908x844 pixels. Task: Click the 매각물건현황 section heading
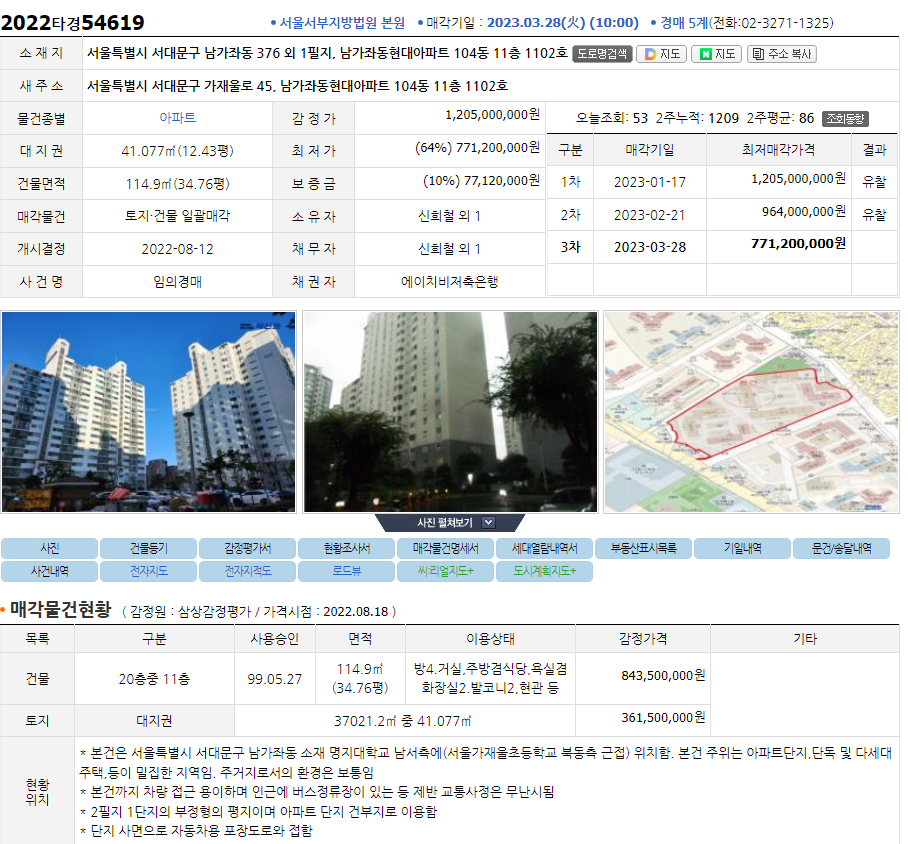(x=60, y=609)
